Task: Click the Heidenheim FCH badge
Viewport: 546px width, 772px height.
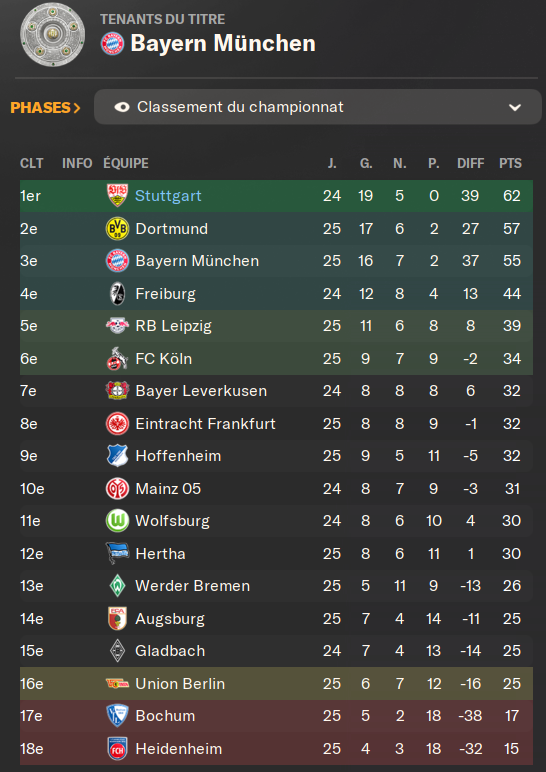Action: [x=117, y=749]
